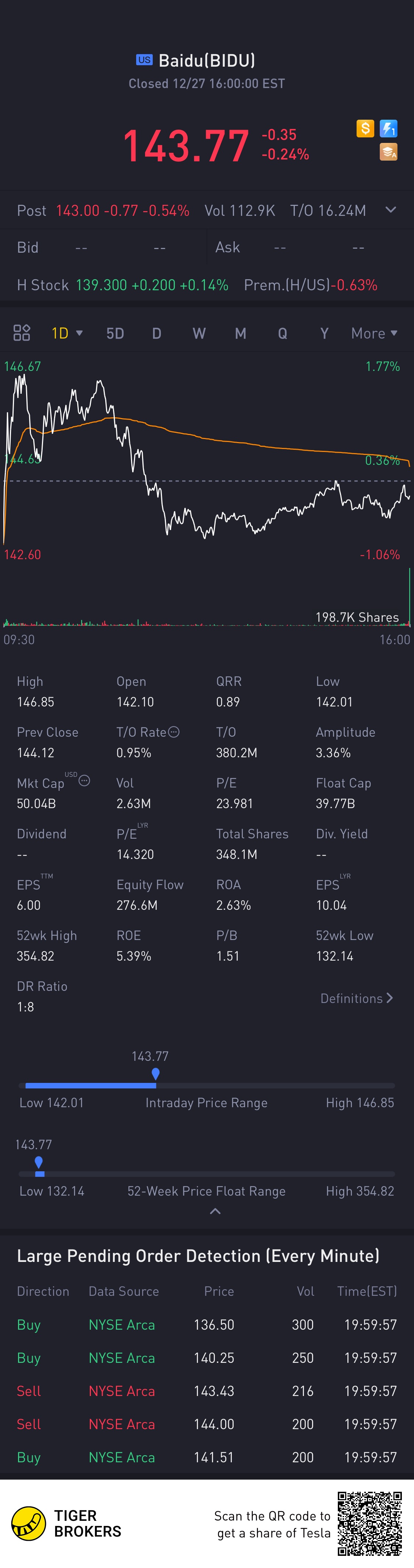
Task: Tap the yellow dollar sign badge icon
Action: coord(365,129)
